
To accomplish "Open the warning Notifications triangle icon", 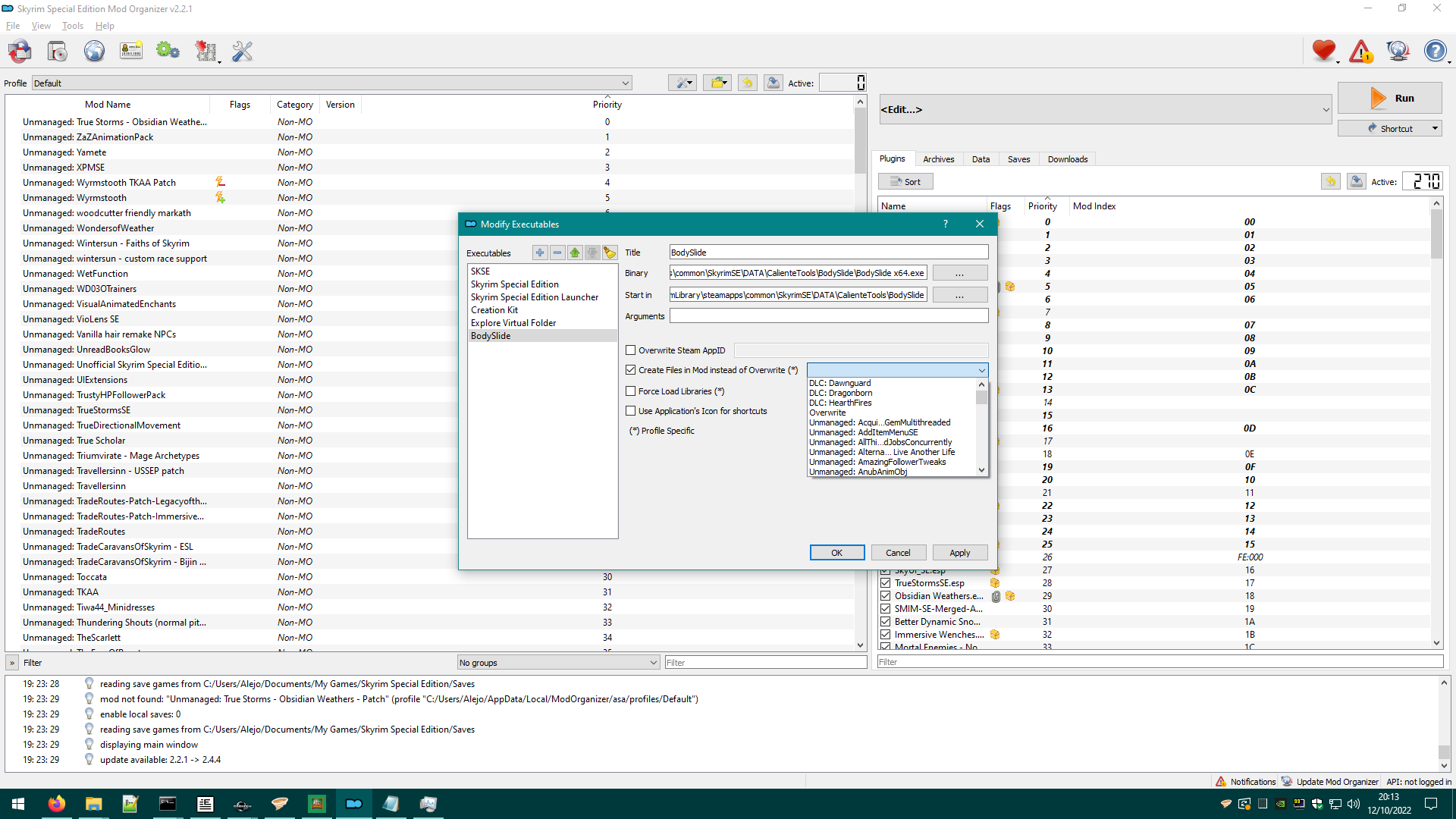I will pyautogui.click(x=1361, y=52).
